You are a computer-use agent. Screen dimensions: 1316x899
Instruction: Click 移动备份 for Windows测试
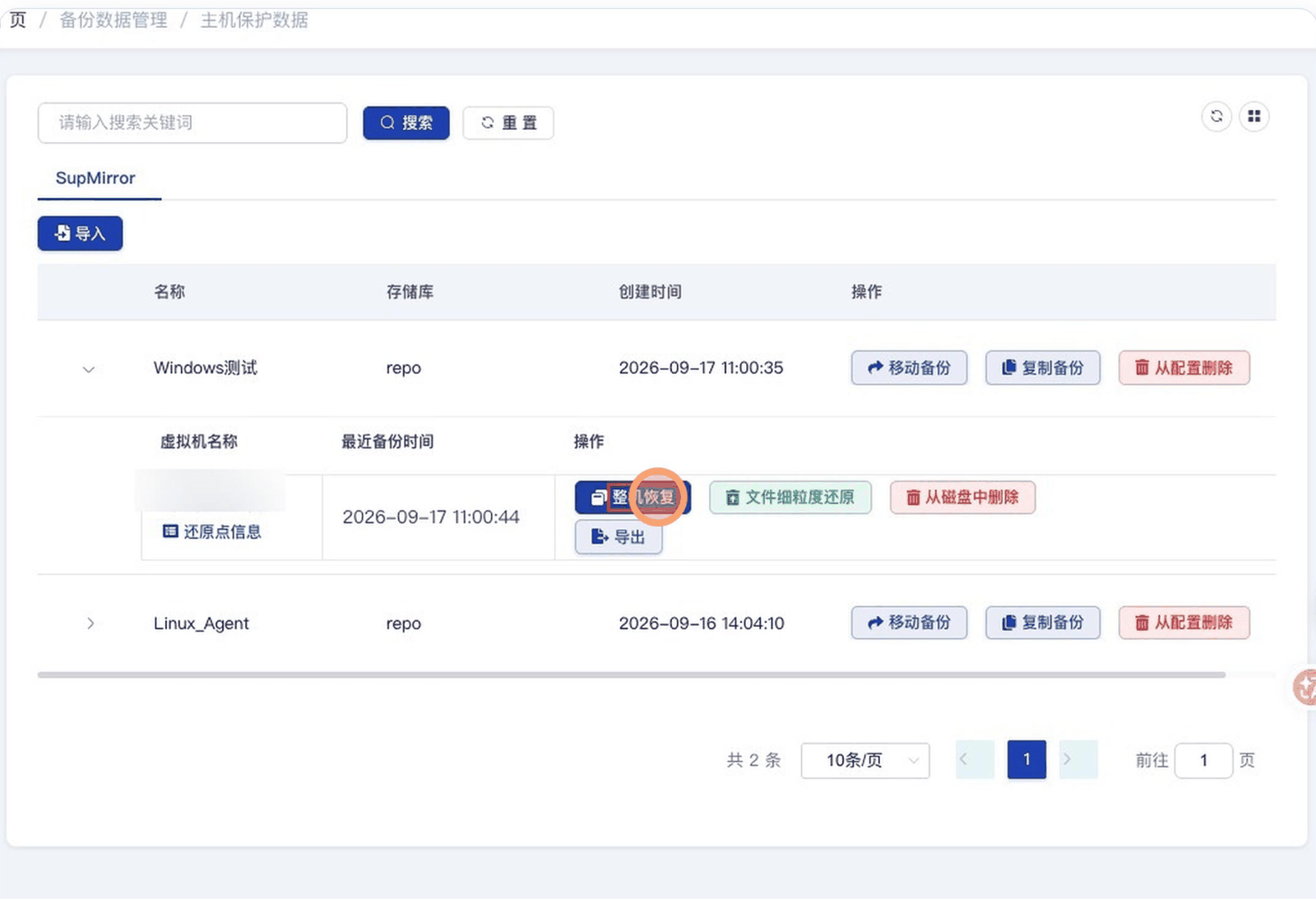click(909, 368)
